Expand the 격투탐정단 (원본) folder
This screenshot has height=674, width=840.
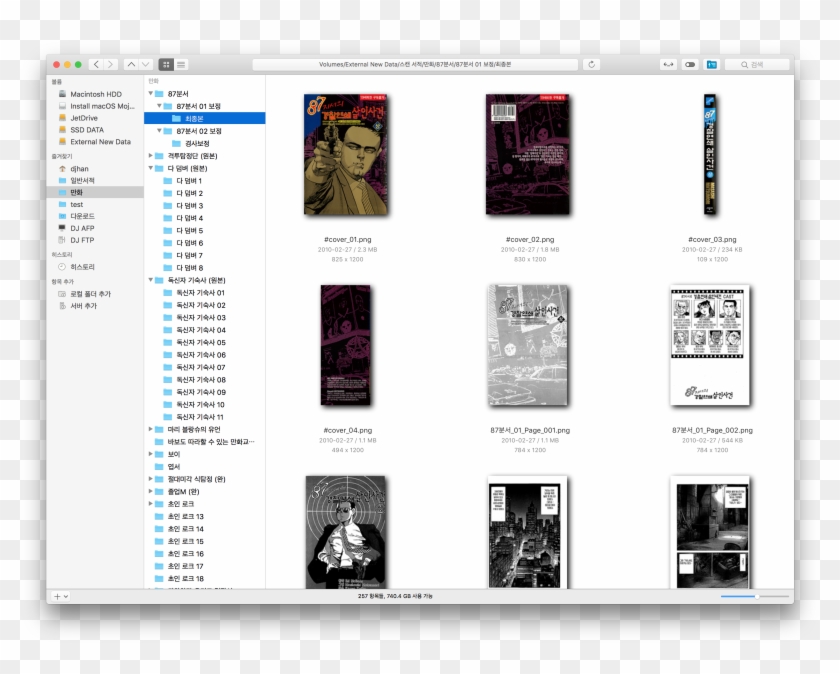(x=149, y=154)
